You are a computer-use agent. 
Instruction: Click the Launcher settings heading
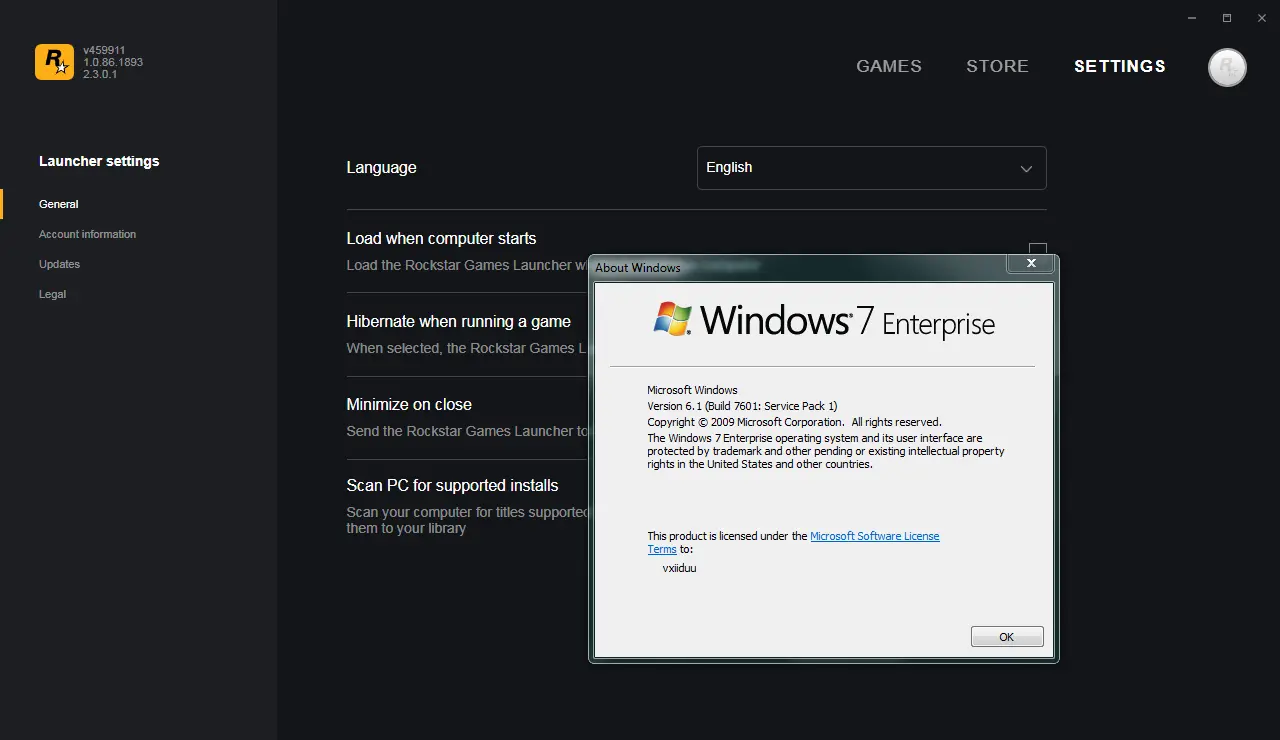coord(99,161)
